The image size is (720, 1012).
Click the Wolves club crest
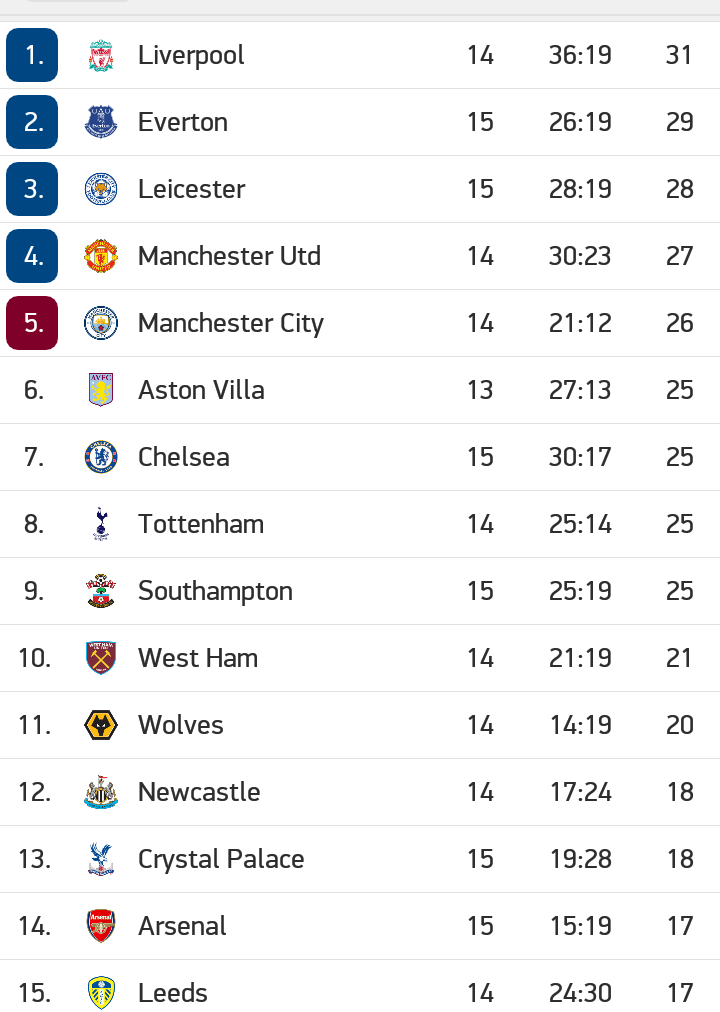pyautogui.click(x=101, y=725)
